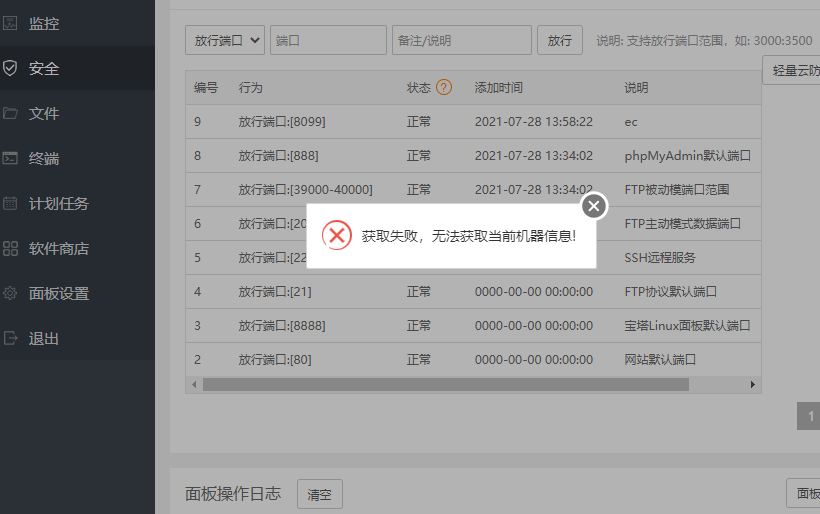The height and width of the screenshot is (514, 820).
Task: Click the horizontal scrollbar thumb of table
Action: (x=446, y=385)
